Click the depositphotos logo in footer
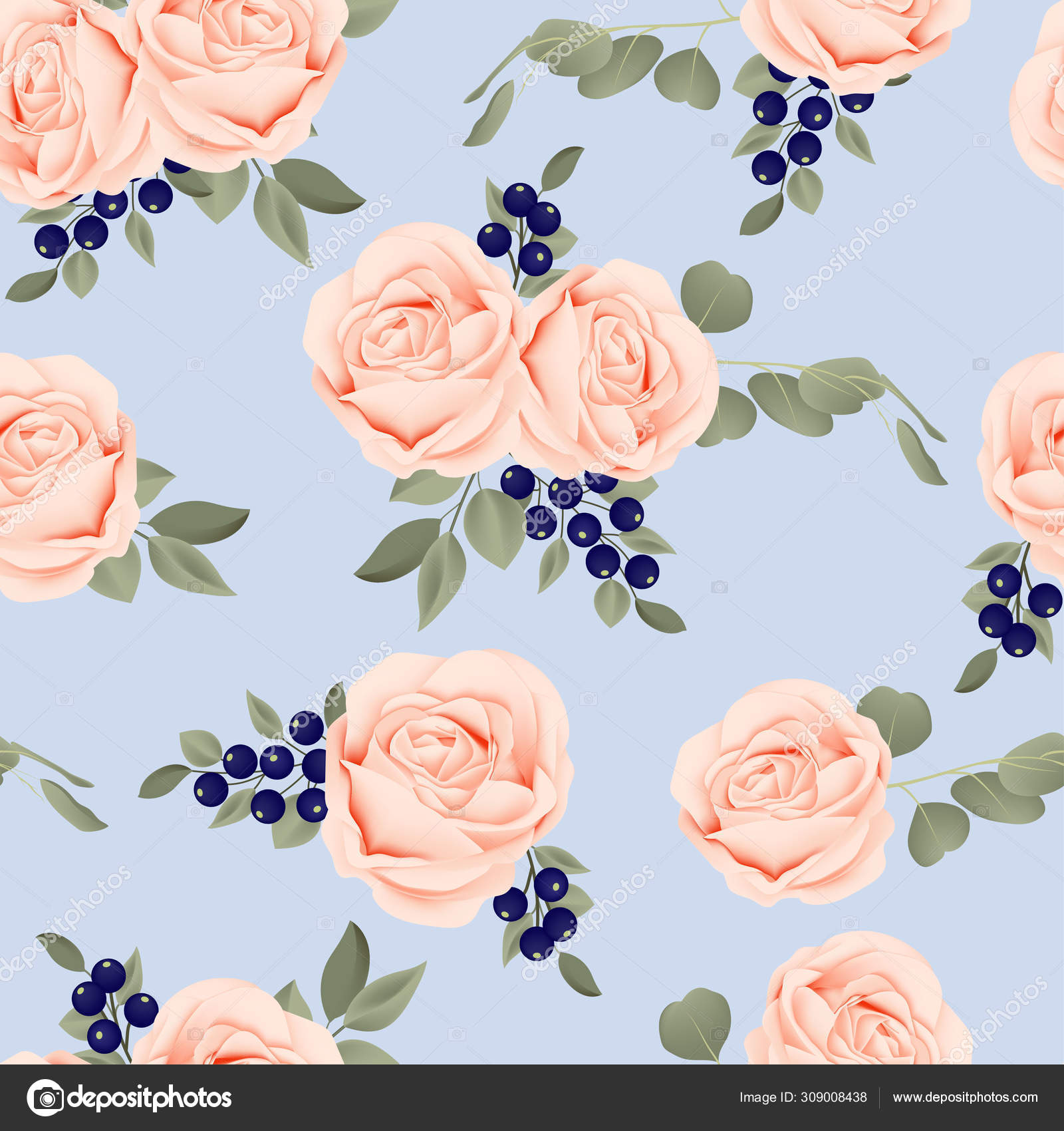This screenshot has height=1131, width=1064. click(x=130, y=1098)
